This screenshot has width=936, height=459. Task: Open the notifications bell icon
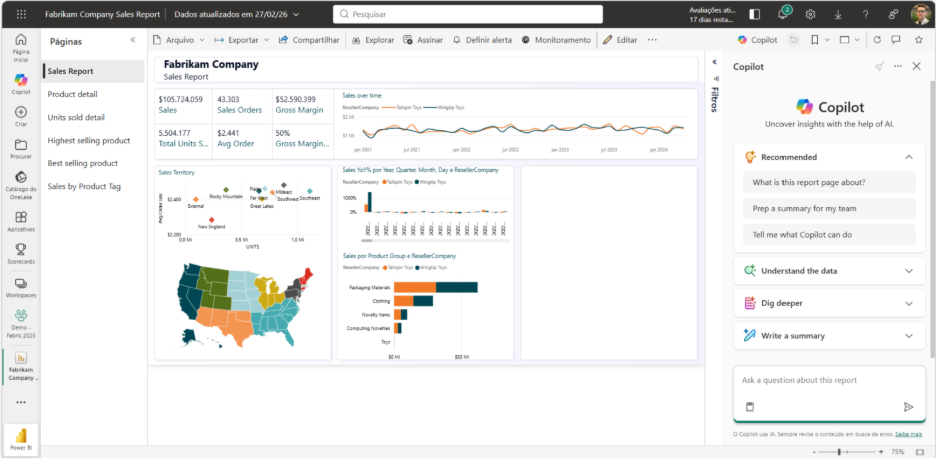point(782,14)
